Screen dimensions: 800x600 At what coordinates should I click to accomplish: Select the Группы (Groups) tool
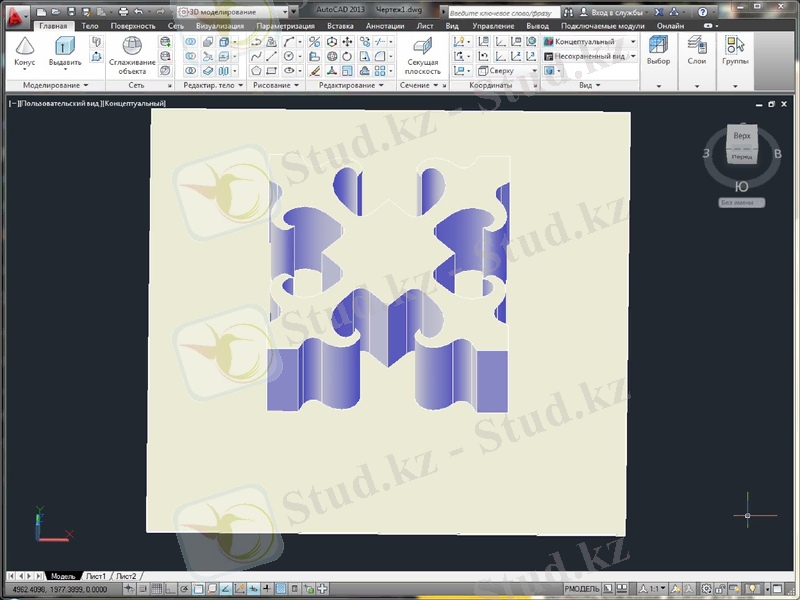click(x=734, y=50)
